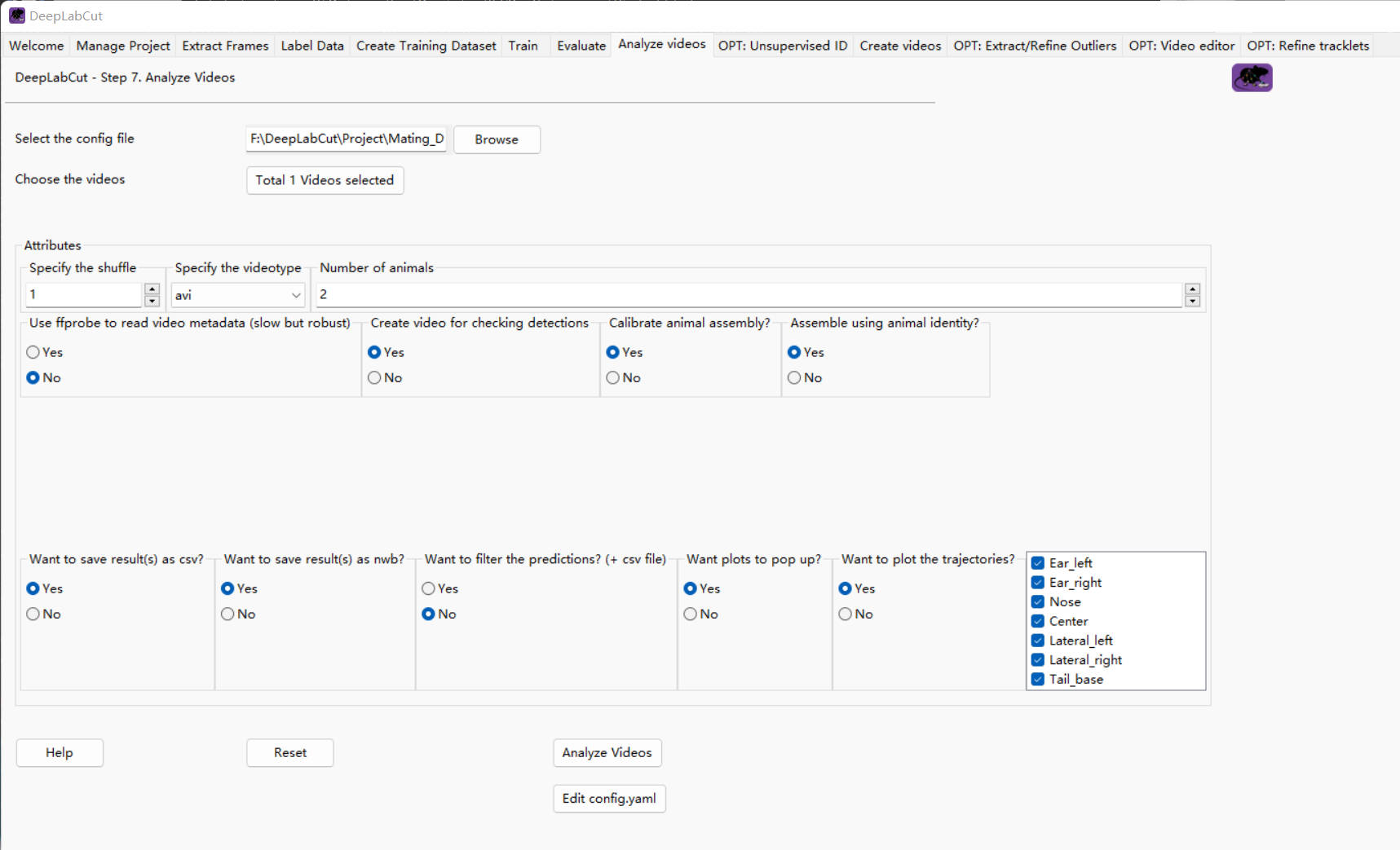The height and width of the screenshot is (850, 1400).
Task: Select the Analyze videos tab
Action: tap(662, 44)
